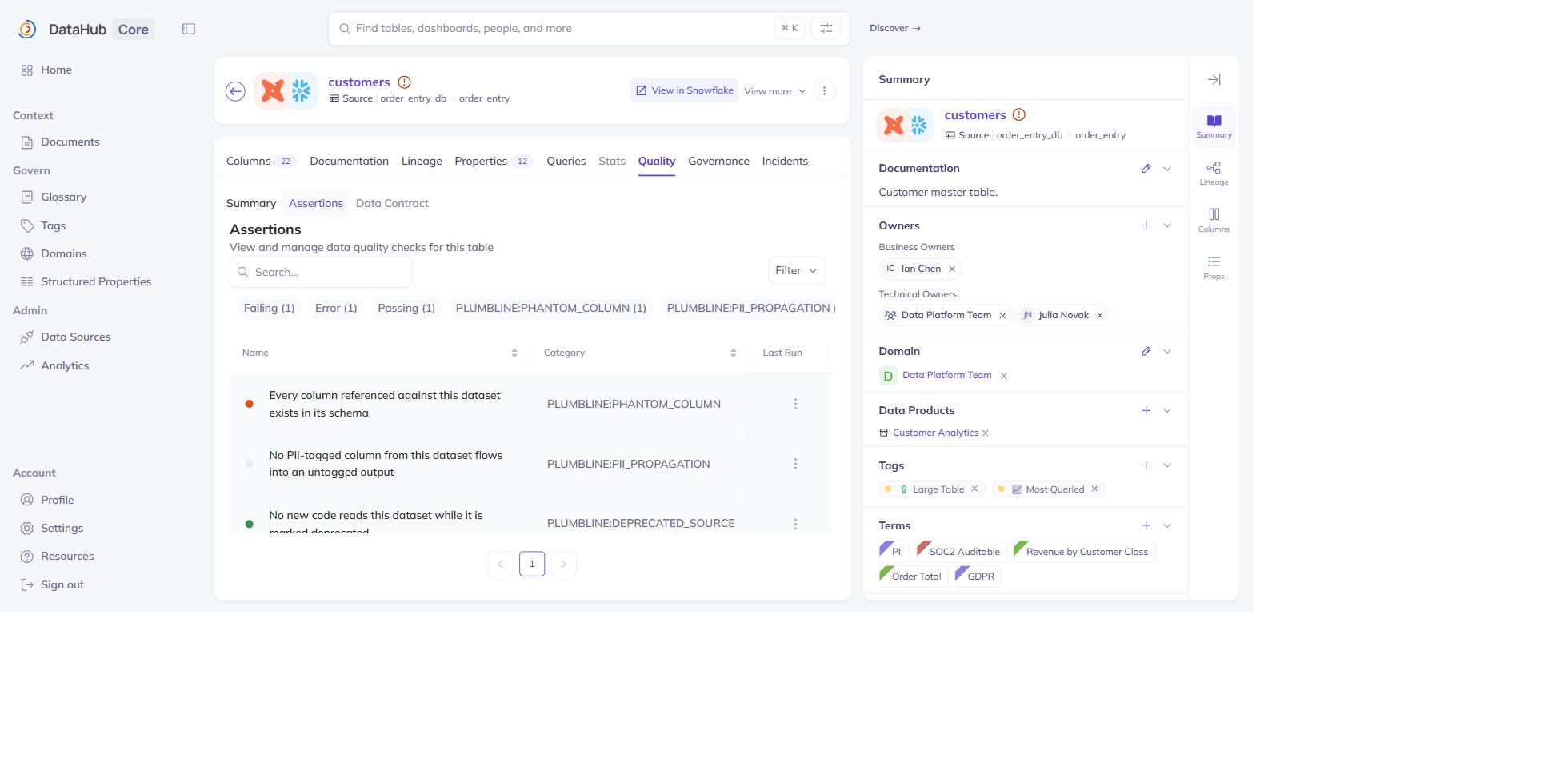Remove owner Ian Chen
Image resolution: width=1568 pixels, height=766 pixels.
[x=952, y=269]
